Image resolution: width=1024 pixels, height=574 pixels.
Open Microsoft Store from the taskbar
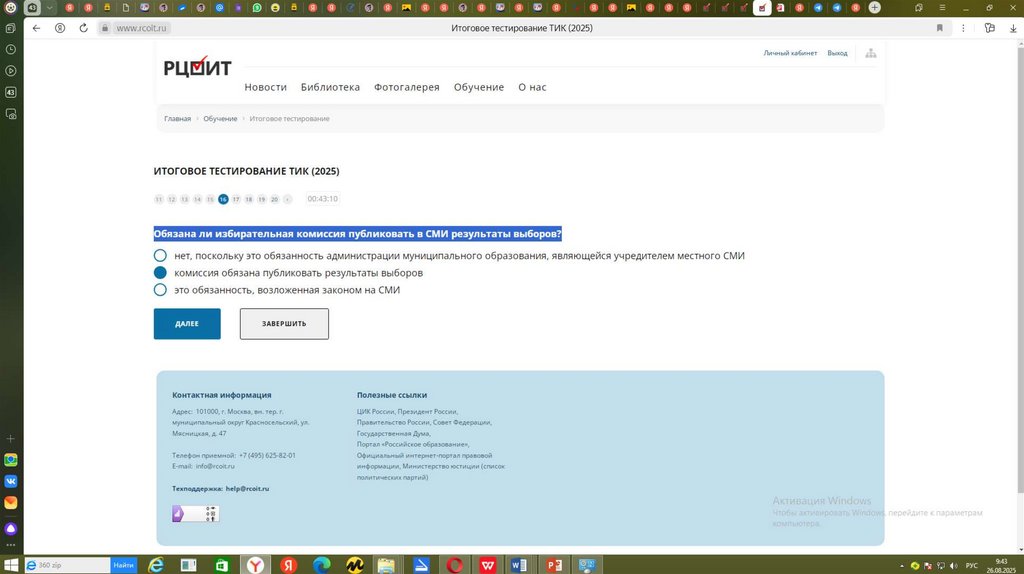click(222, 565)
